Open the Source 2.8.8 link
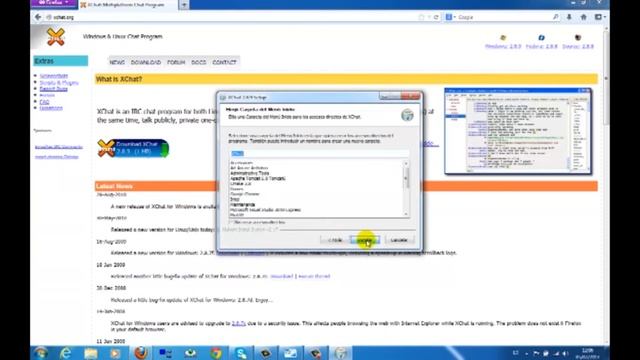The height and width of the screenshot is (360, 640). click(x=578, y=47)
